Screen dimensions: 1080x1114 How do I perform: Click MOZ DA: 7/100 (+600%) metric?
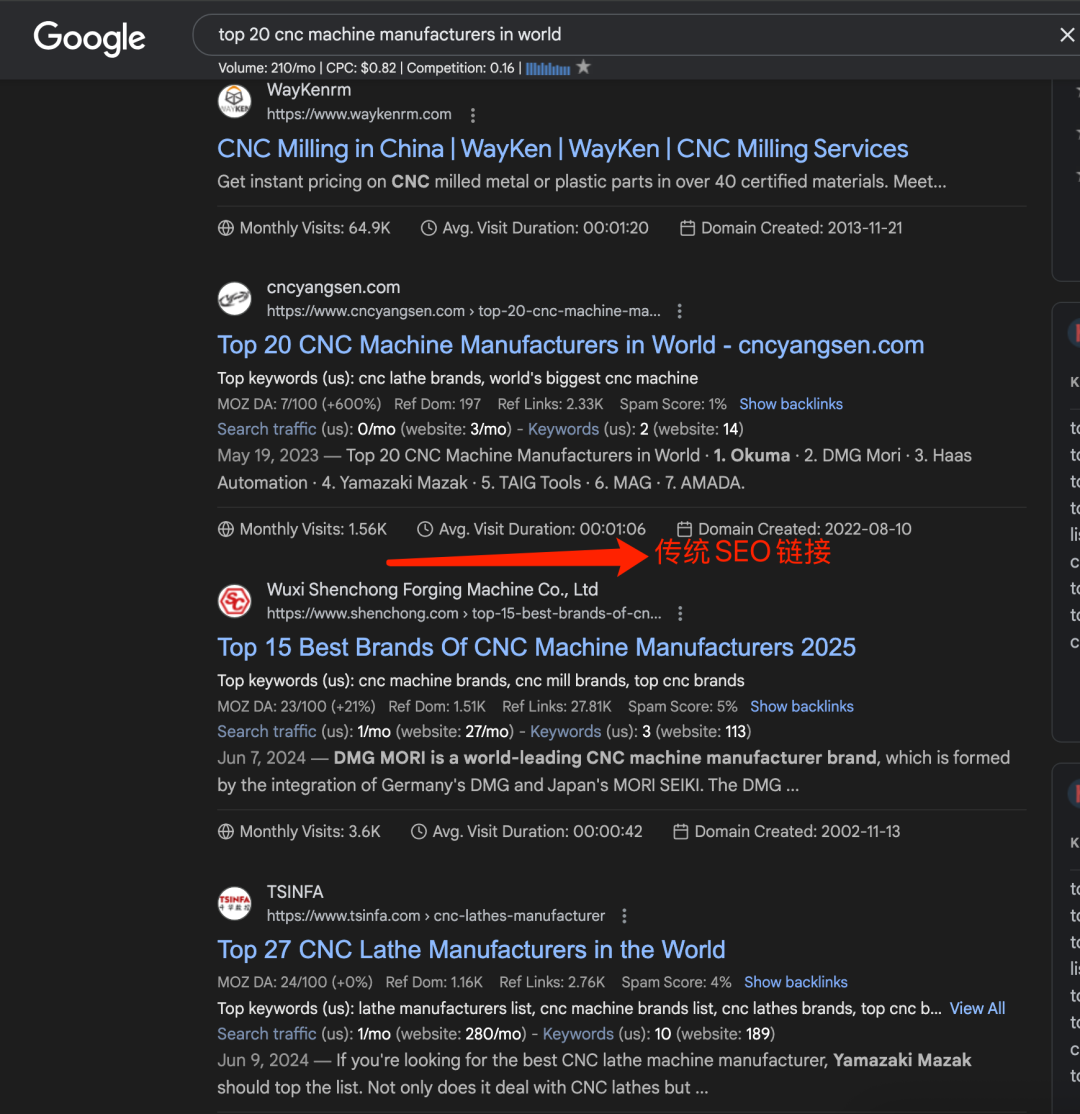pyautogui.click(x=299, y=404)
